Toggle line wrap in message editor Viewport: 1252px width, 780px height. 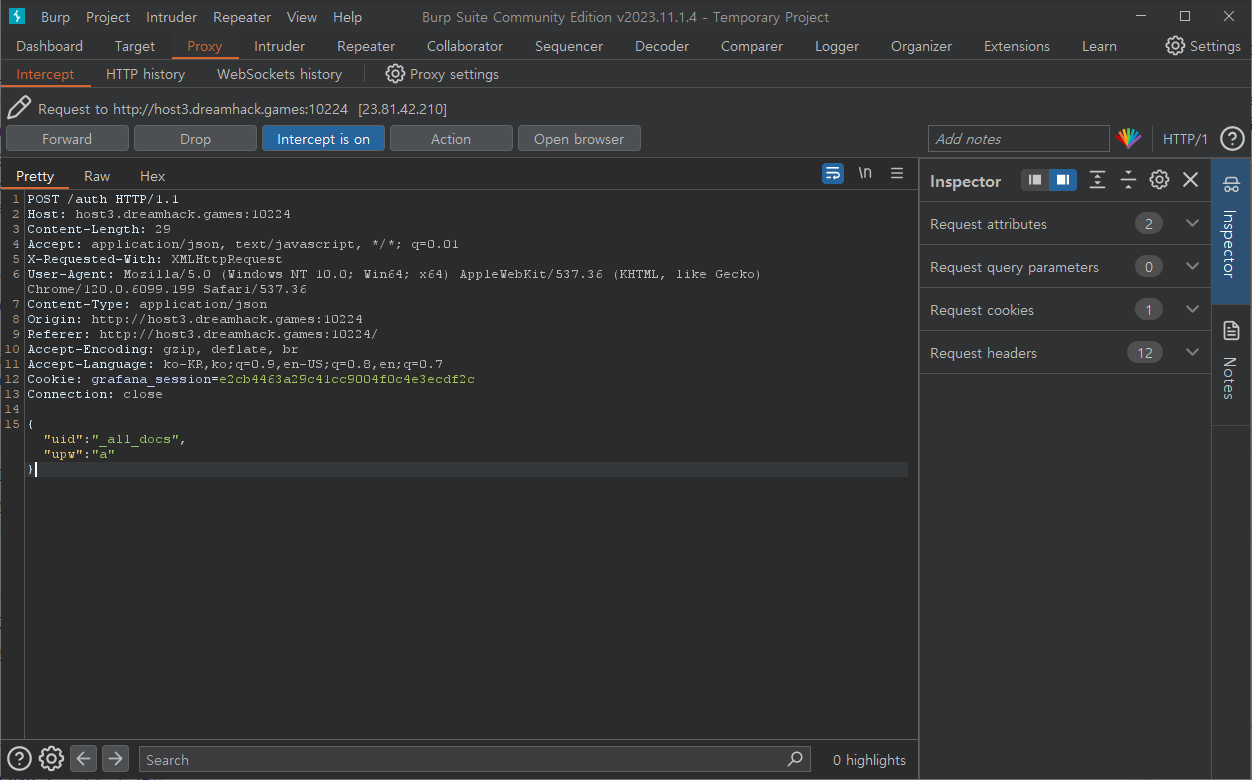(x=833, y=173)
